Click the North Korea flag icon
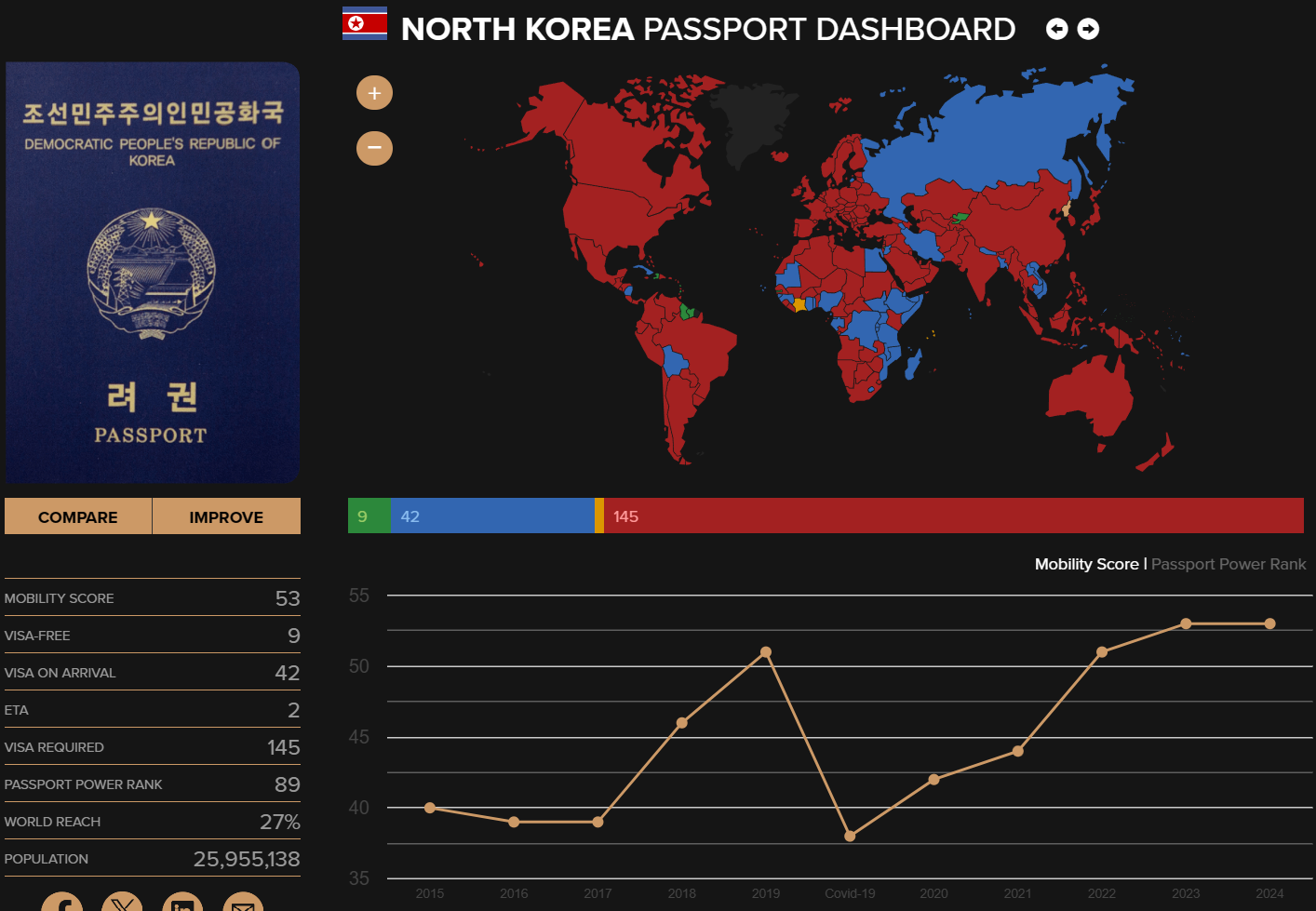1316x911 pixels. (365, 25)
